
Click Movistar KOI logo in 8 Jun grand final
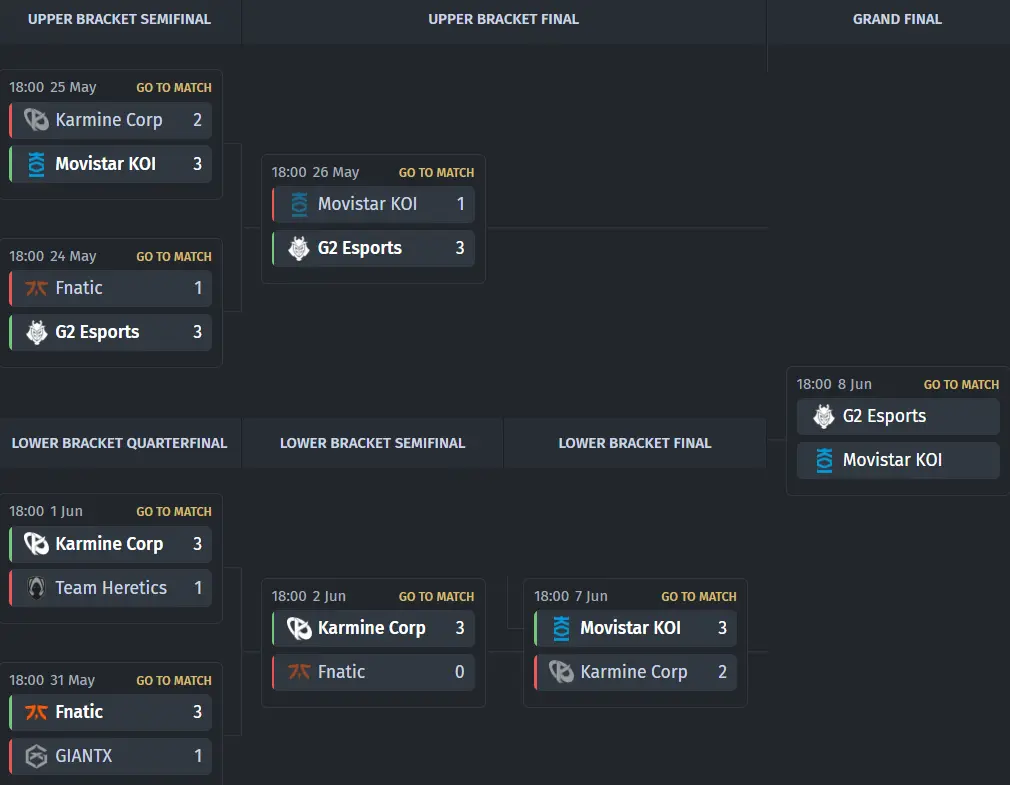[x=824, y=460]
